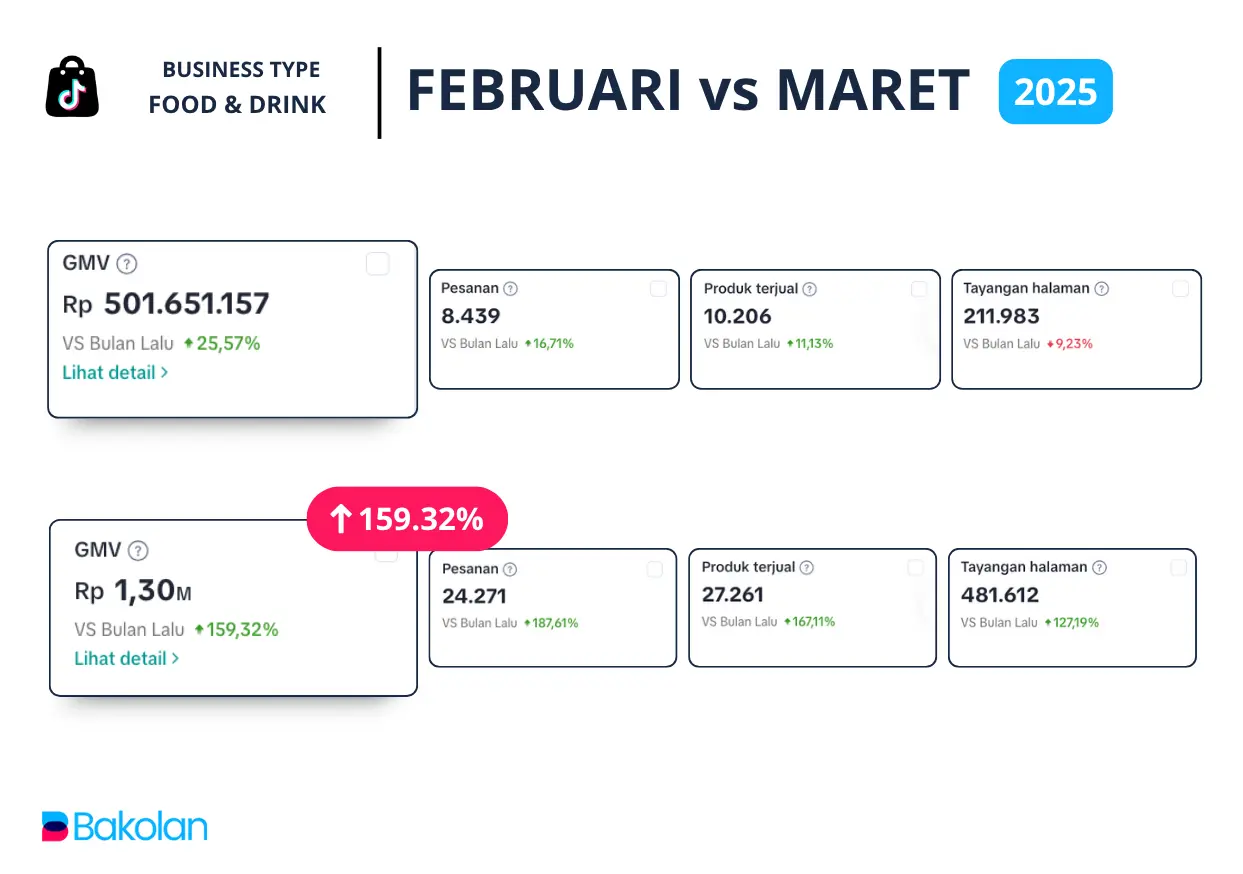The height and width of the screenshot is (874, 1243).
Task: Click help icon beside Pesanan 8.439
Action: coord(510,289)
